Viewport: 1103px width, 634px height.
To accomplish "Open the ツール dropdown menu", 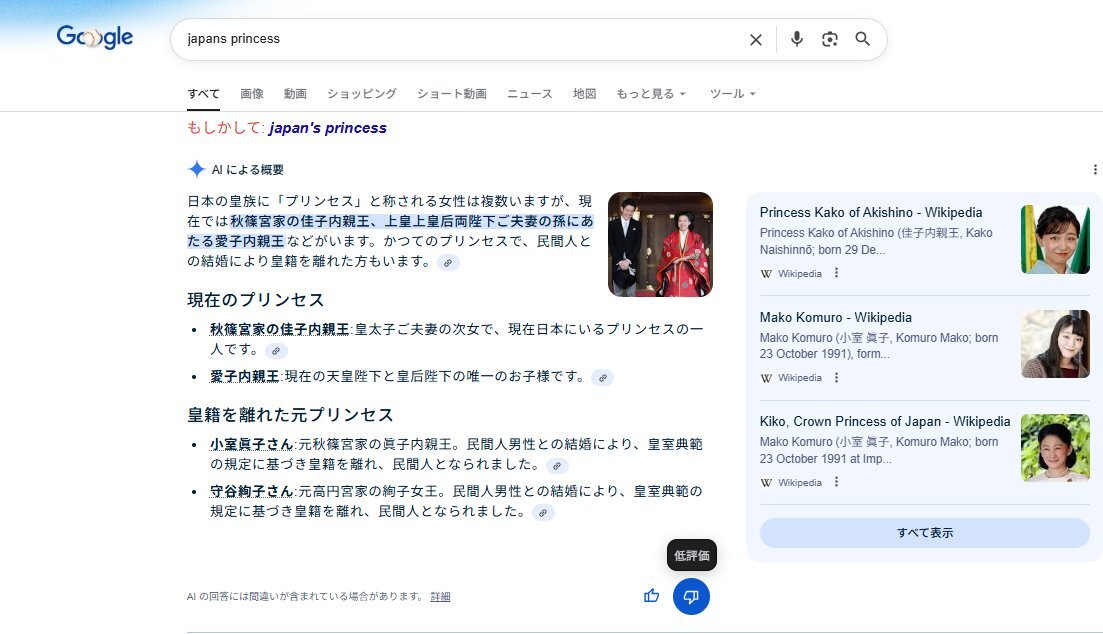I will point(732,94).
